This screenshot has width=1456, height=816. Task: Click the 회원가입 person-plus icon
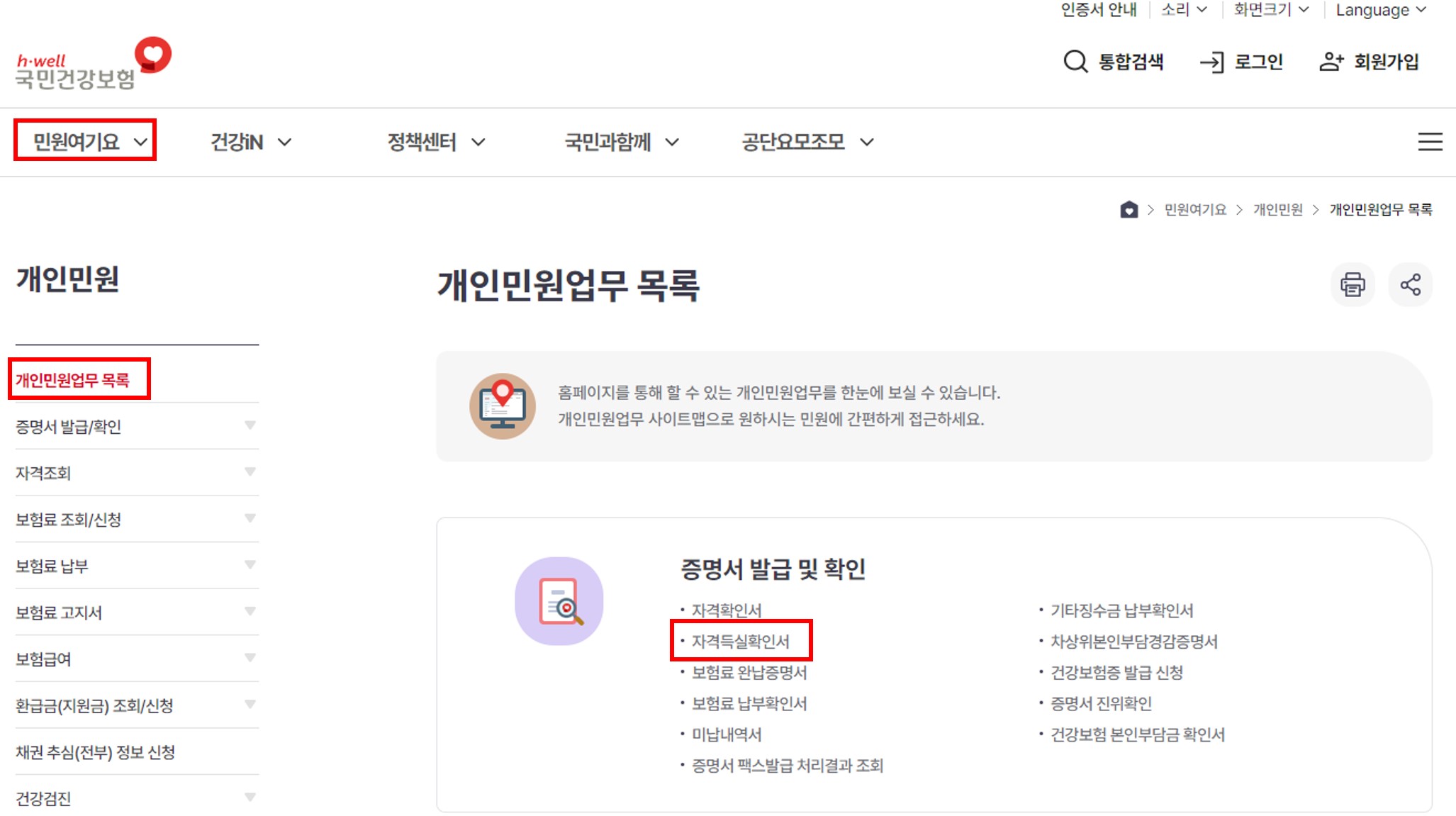(1331, 62)
